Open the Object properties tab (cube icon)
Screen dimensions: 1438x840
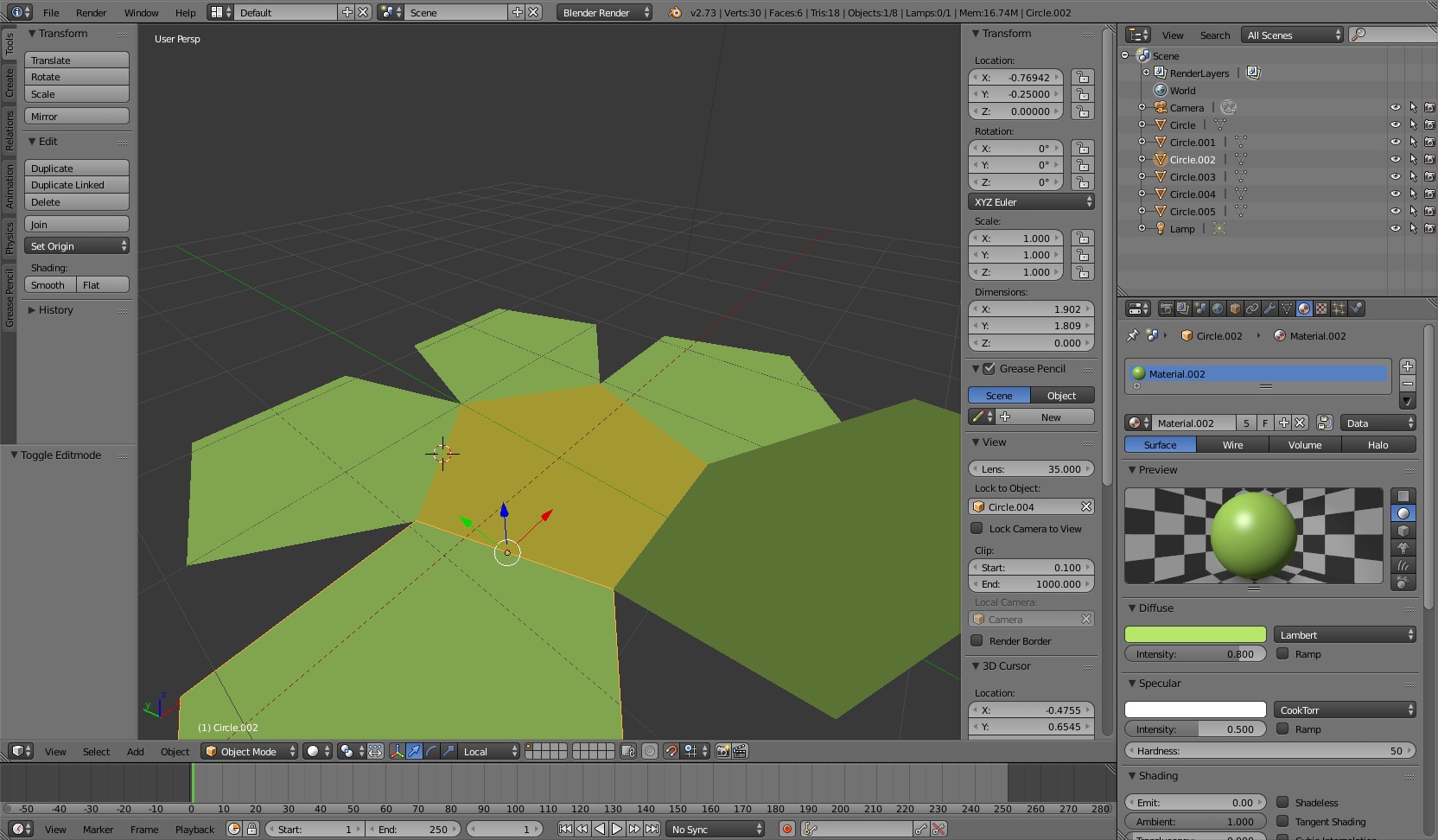[x=1235, y=309]
